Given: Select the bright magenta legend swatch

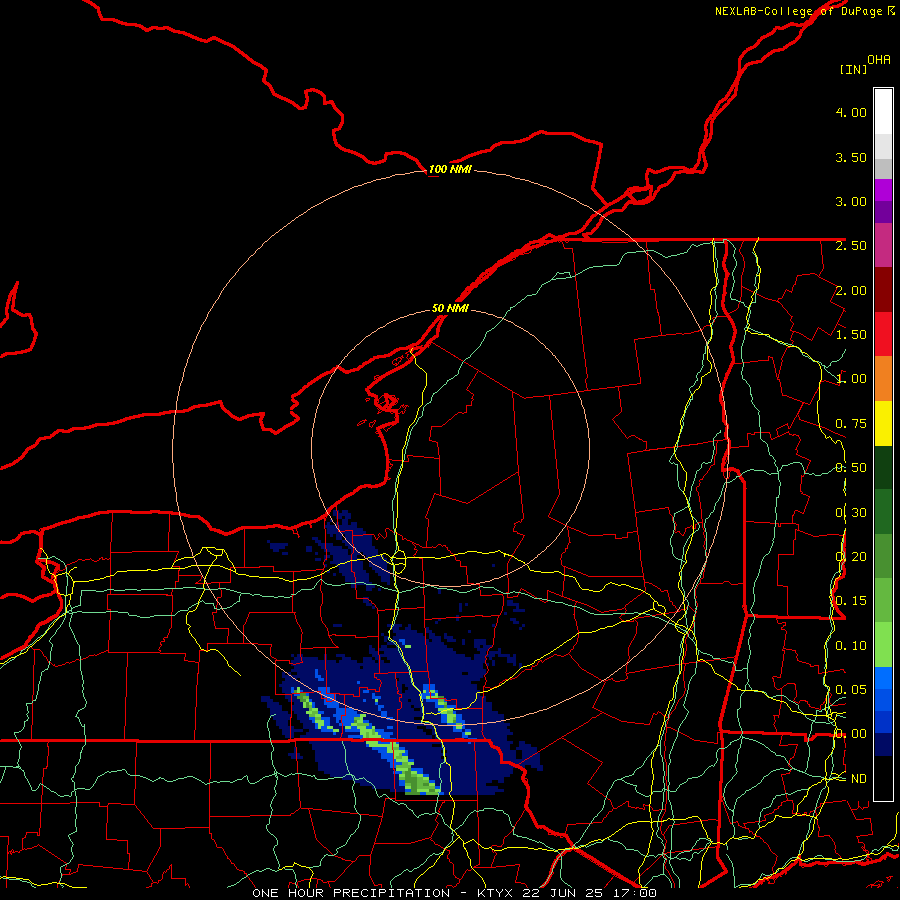Looking at the screenshot, I should click(x=883, y=190).
